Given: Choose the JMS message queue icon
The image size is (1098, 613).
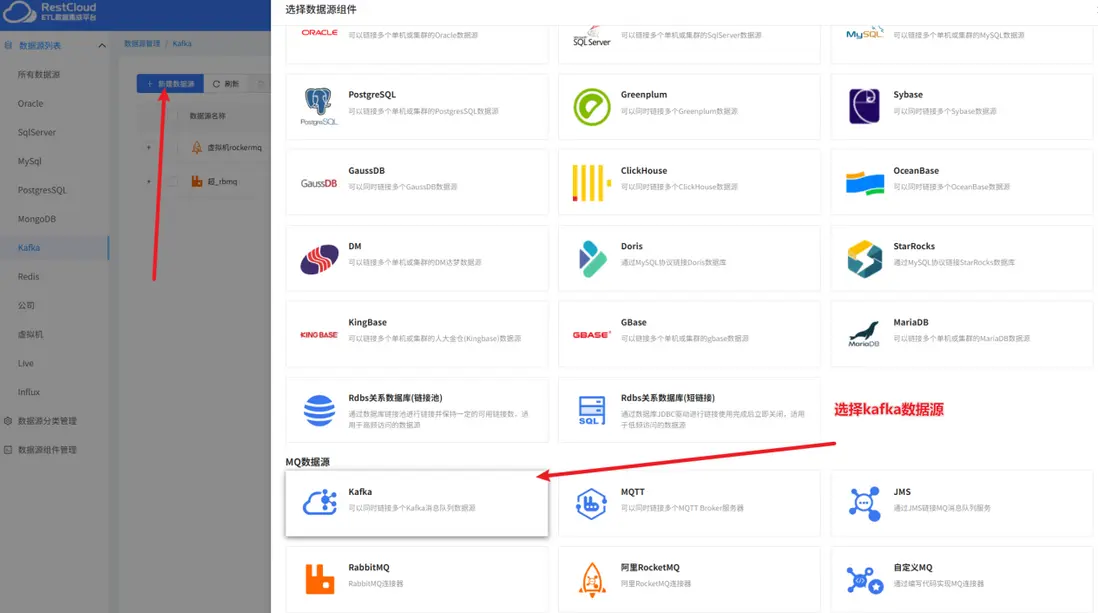Looking at the screenshot, I should [864, 504].
